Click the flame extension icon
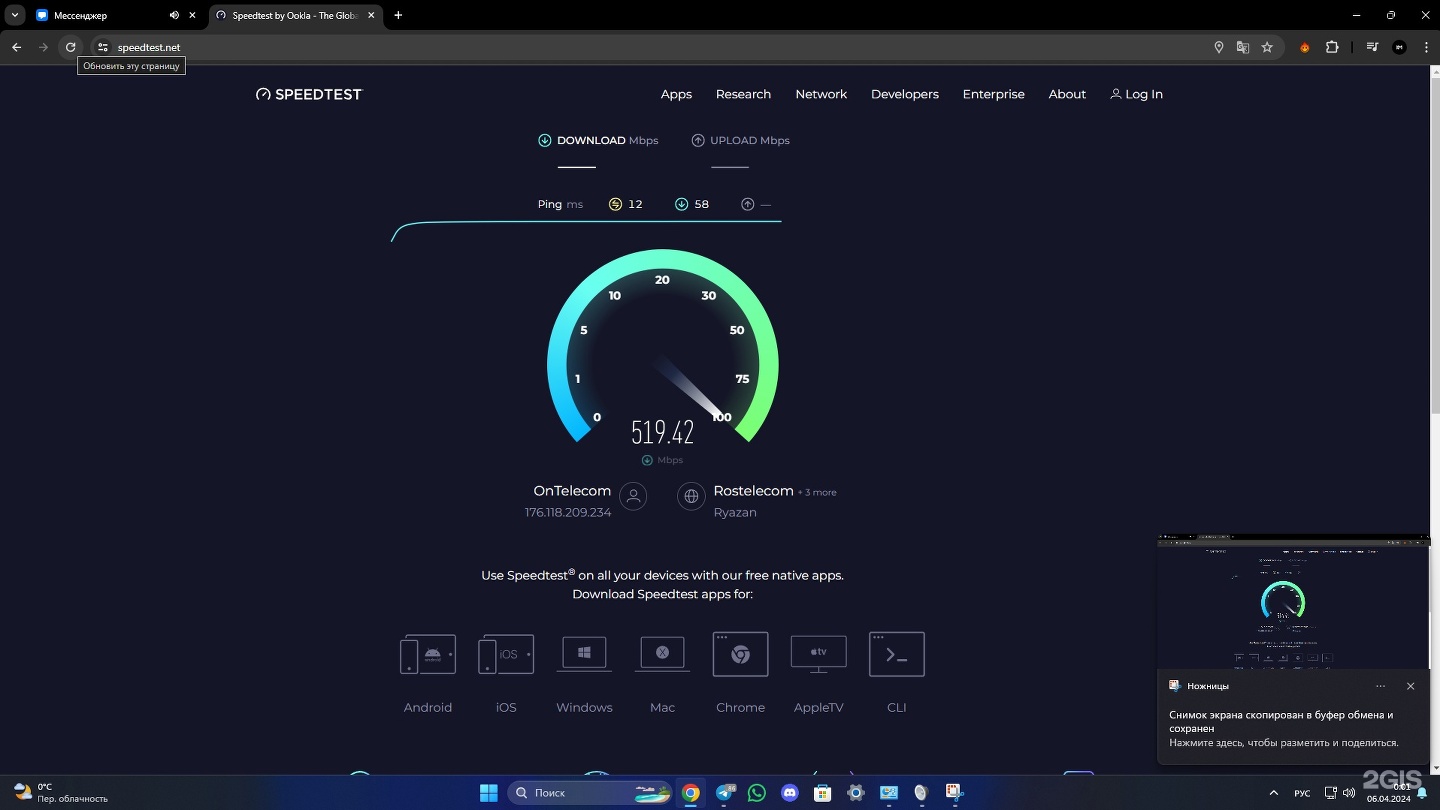Screen dimensions: 1440x810 [1305, 47]
